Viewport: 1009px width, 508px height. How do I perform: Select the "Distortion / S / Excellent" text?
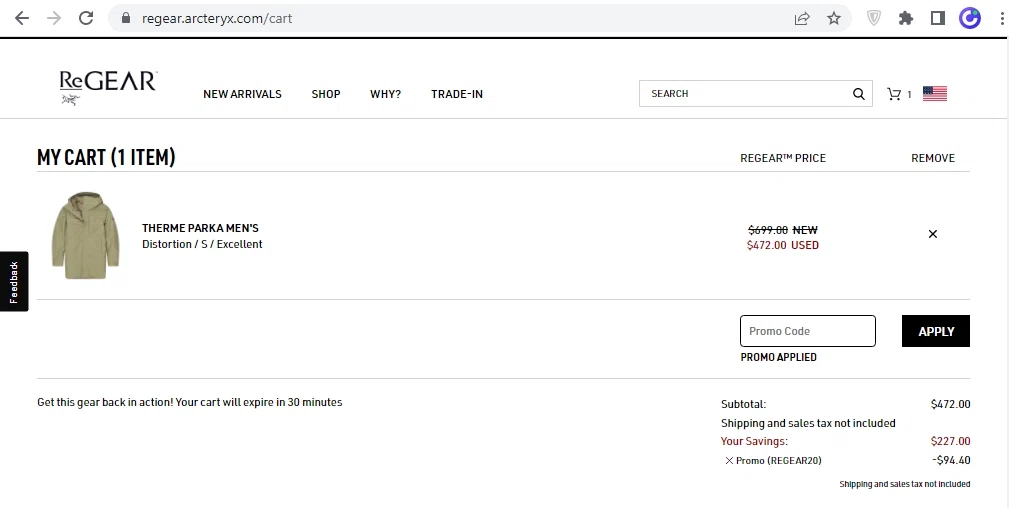[202, 244]
